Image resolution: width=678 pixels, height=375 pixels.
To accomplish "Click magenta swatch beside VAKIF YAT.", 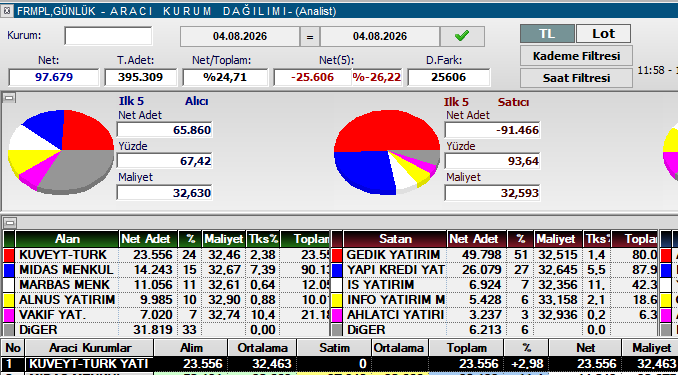I will [x=9, y=315].
